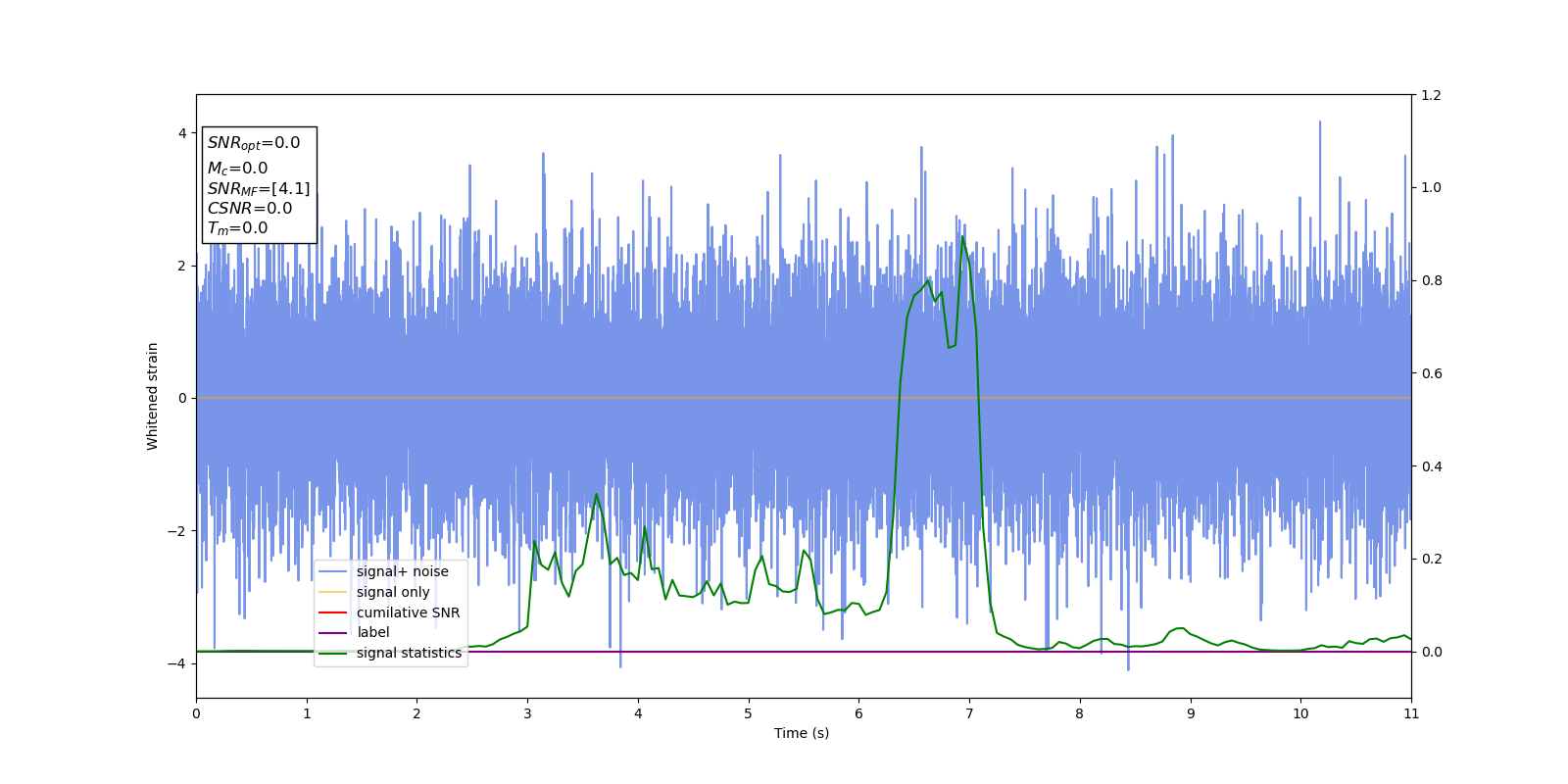1568x784 pixels.
Task: Click the red cumilative SNR legend line
Action: [333, 612]
